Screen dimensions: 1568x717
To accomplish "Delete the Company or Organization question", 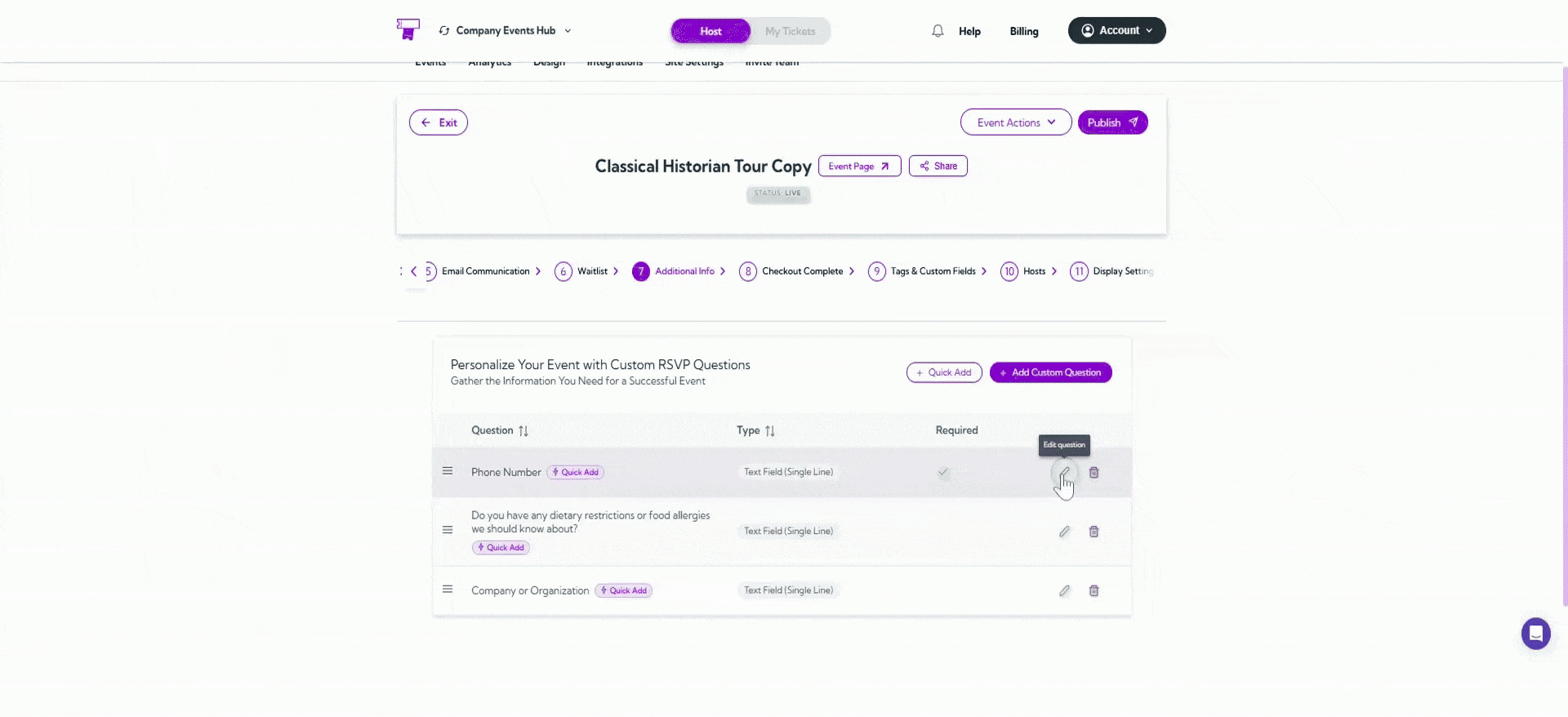I will tap(1094, 590).
